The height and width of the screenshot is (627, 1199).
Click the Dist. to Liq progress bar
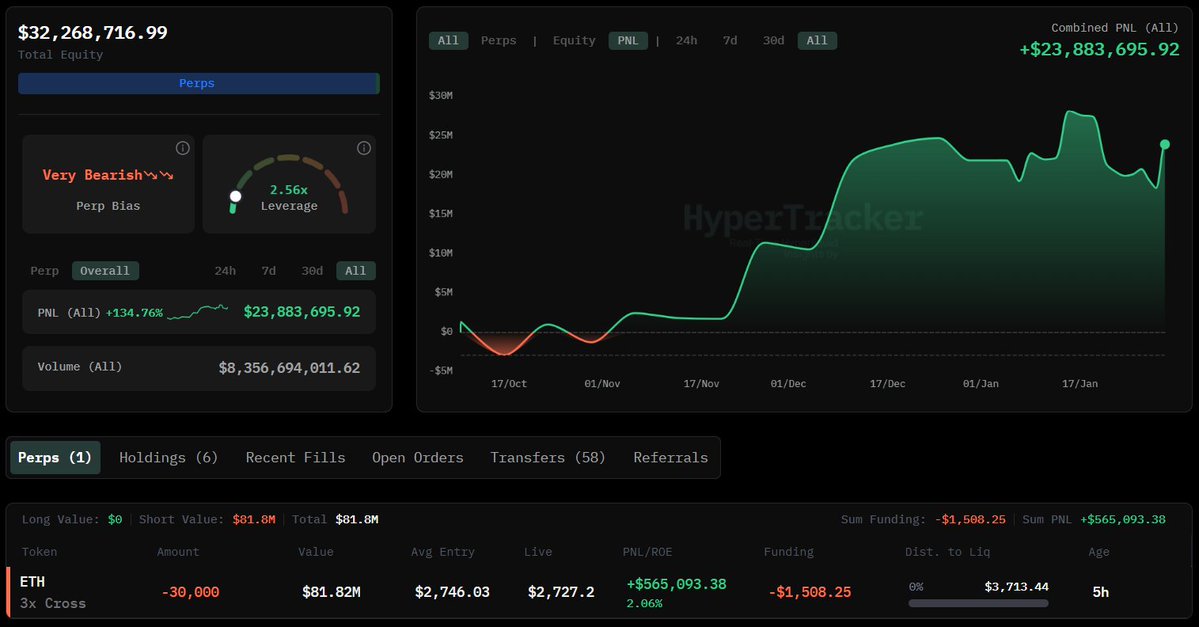tap(978, 603)
